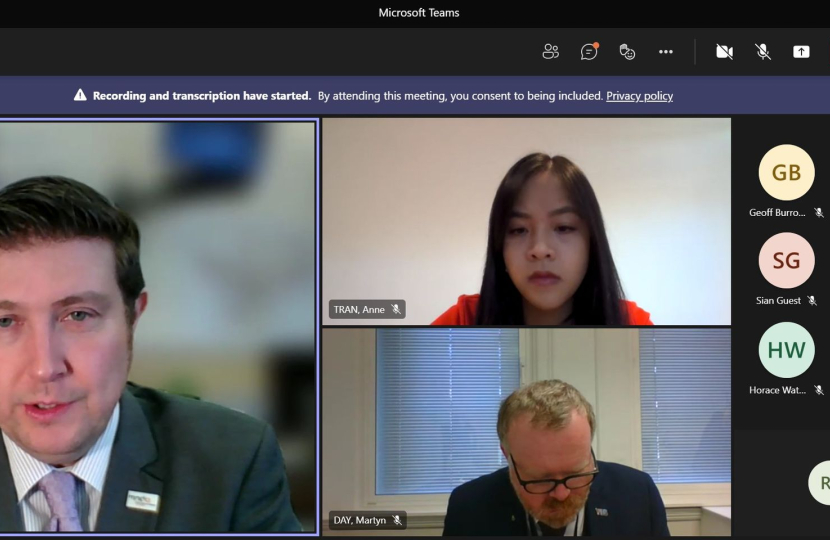Expand the More actions ellipsis menu
The width and height of the screenshot is (830, 540).
(666, 52)
